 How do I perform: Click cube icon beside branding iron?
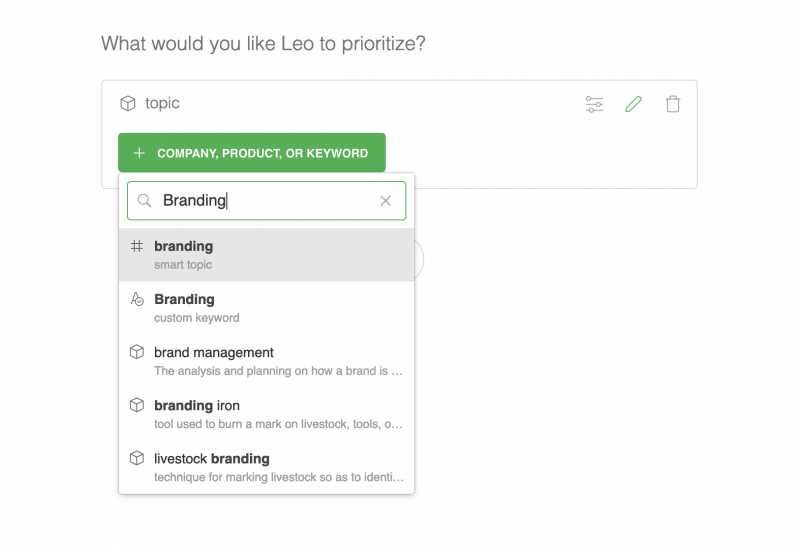137,405
